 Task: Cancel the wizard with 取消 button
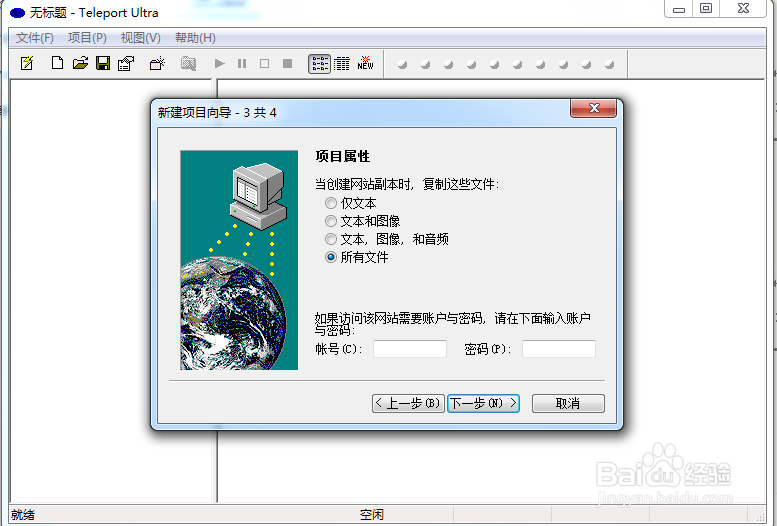(x=568, y=404)
